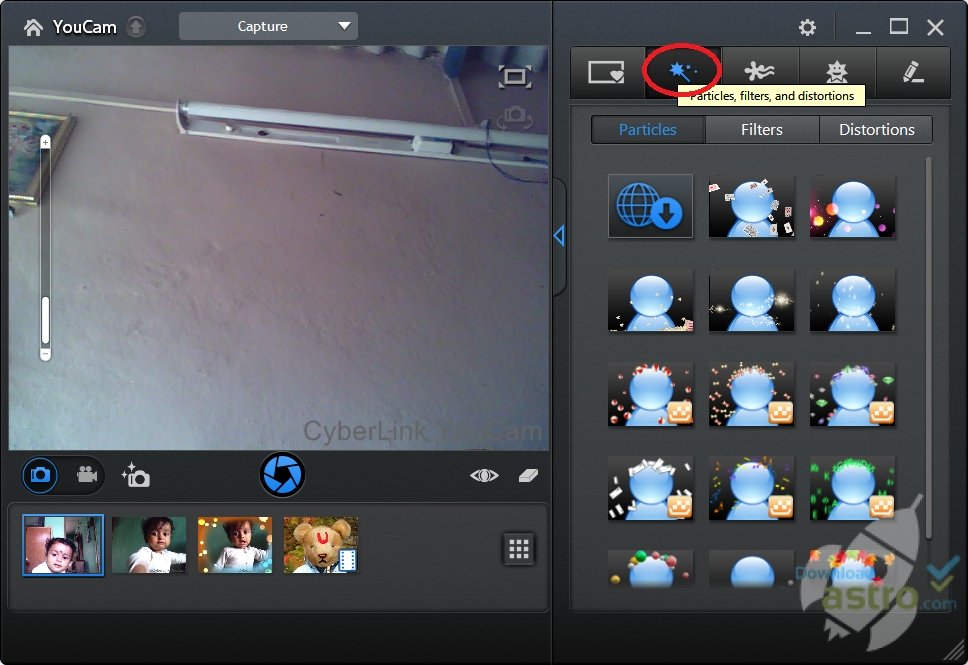The height and width of the screenshot is (665, 968).
Task: Open the Frames and scenes panel
Action: point(608,72)
